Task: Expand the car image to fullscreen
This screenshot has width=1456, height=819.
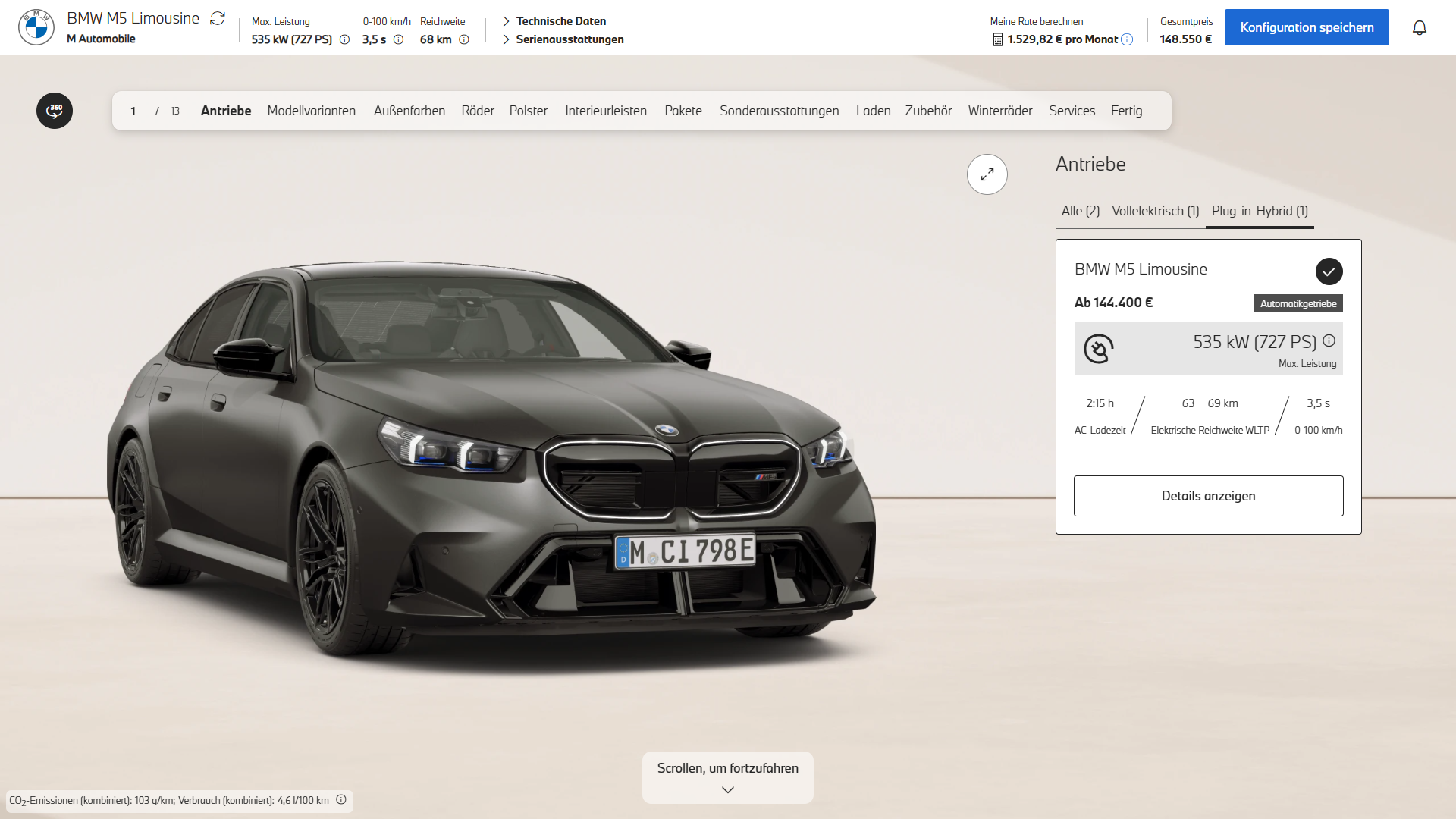Action: click(987, 174)
